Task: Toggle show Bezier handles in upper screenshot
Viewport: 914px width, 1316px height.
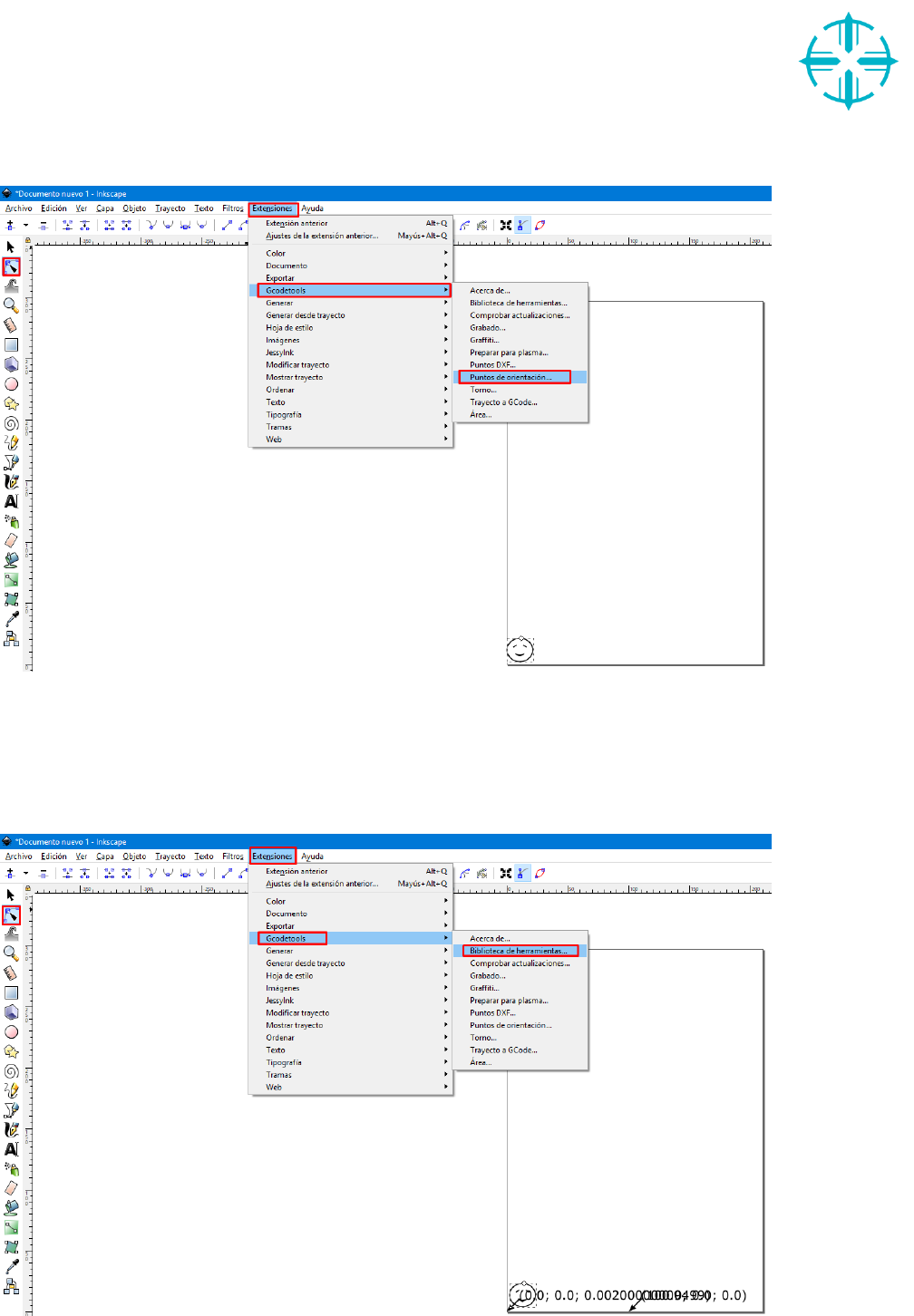Action: pos(522,225)
